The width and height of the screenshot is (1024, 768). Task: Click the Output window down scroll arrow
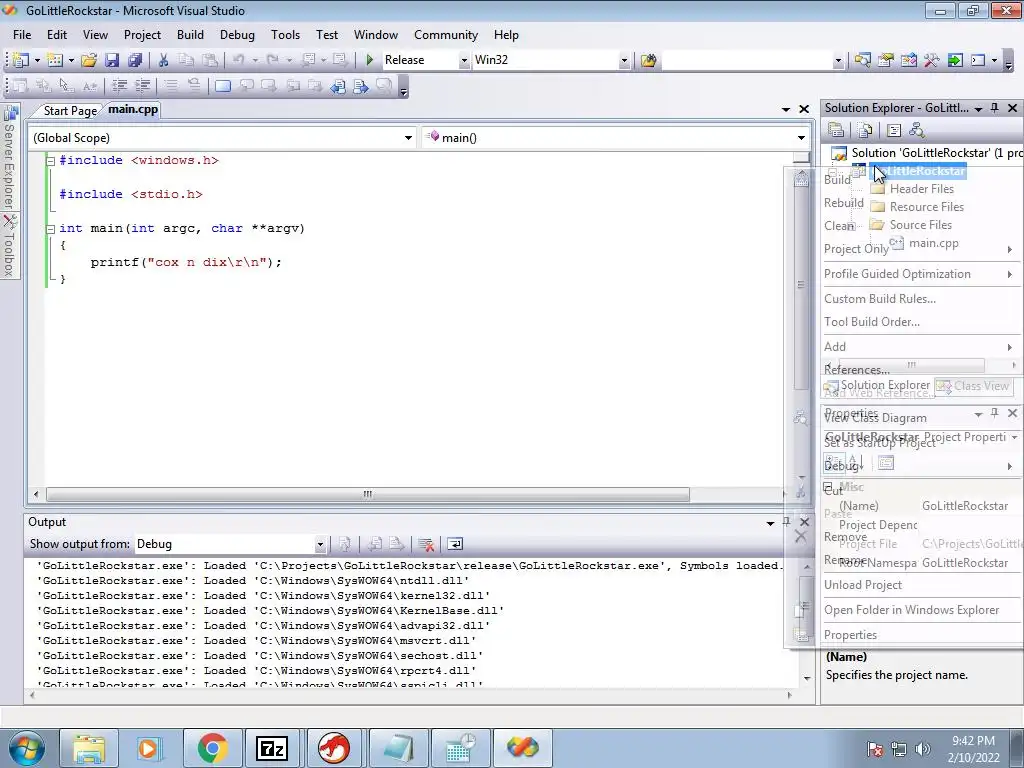click(807, 678)
